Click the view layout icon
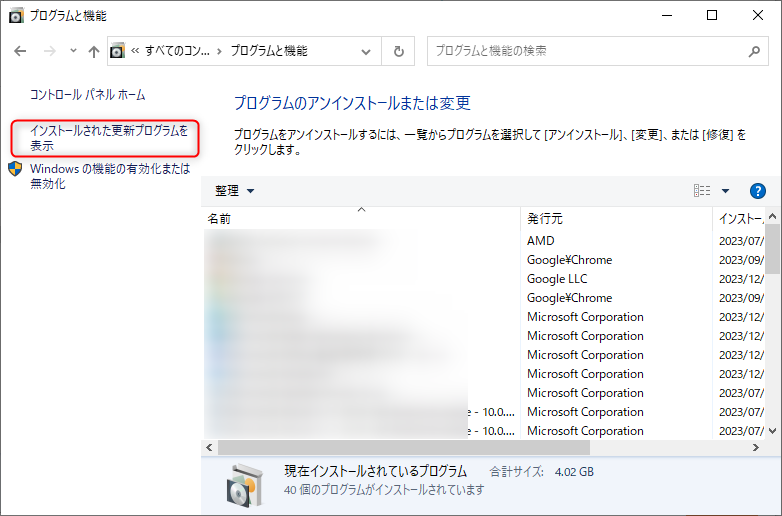The width and height of the screenshot is (782, 516). point(702,191)
